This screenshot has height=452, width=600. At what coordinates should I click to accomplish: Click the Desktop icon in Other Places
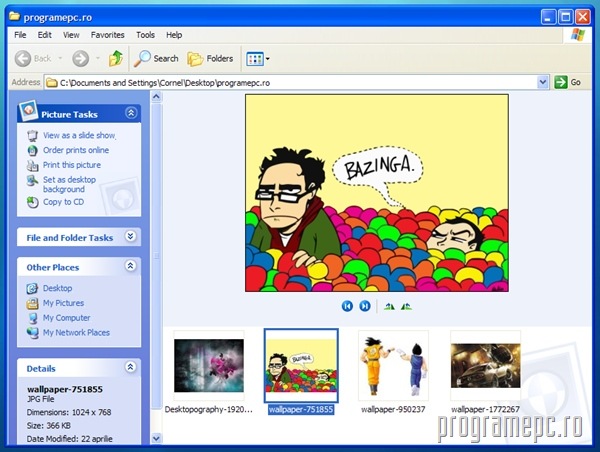coord(32,288)
